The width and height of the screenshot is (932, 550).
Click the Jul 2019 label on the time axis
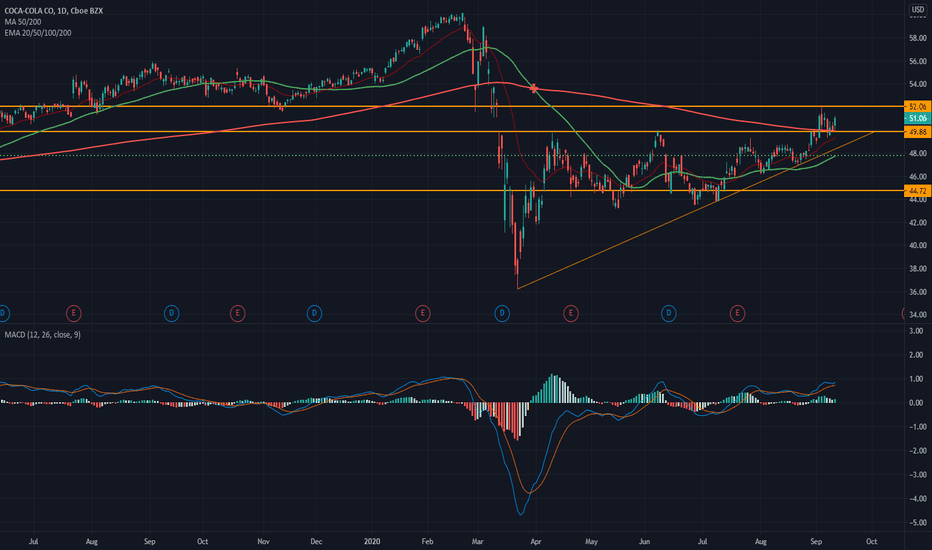(x=33, y=542)
